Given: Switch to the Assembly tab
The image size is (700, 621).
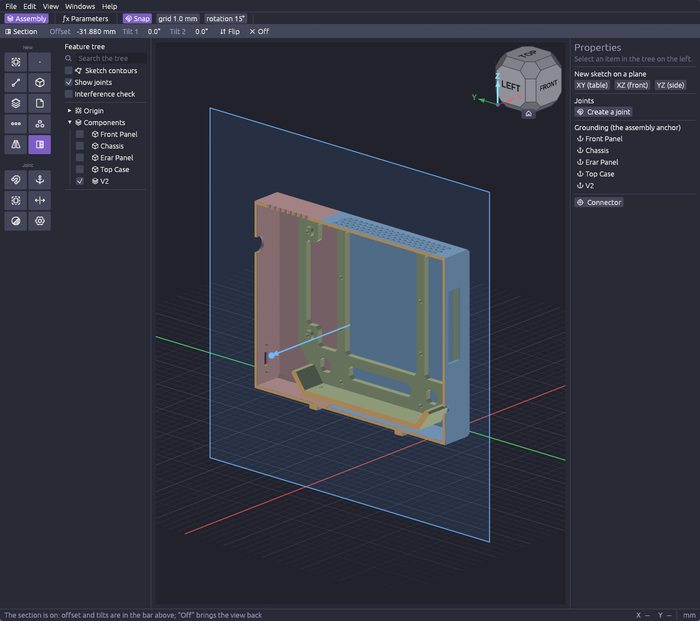Looking at the screenshot, I should (x=27, y=19).
